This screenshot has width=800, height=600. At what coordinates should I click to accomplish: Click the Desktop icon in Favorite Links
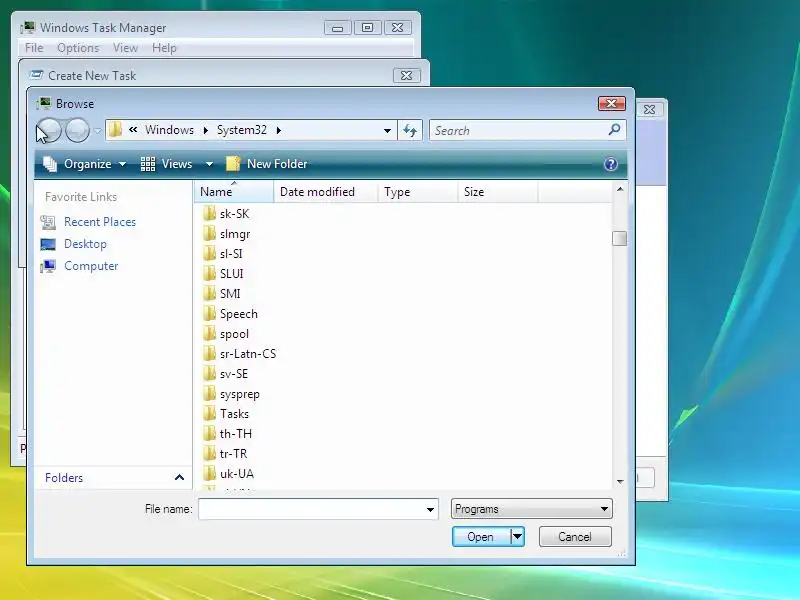[x=48, y=244]
